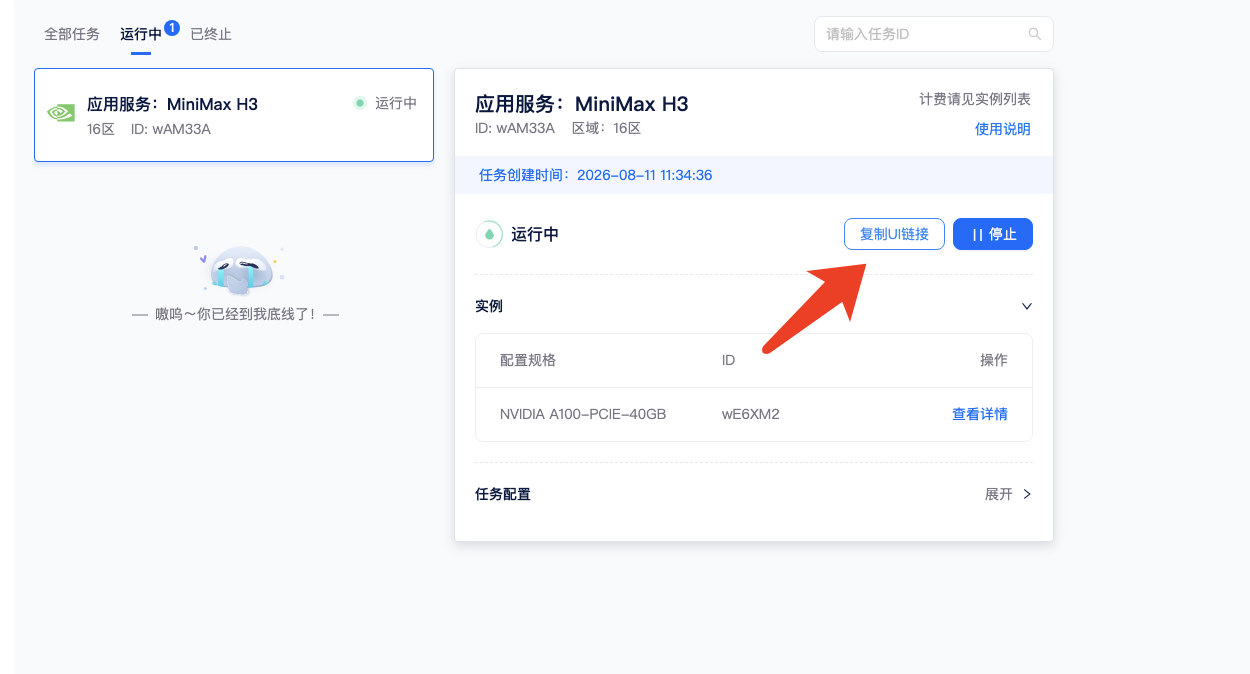Click the NVIDIA logo on task card
The image size is (1250, 674).
(61, 113)
